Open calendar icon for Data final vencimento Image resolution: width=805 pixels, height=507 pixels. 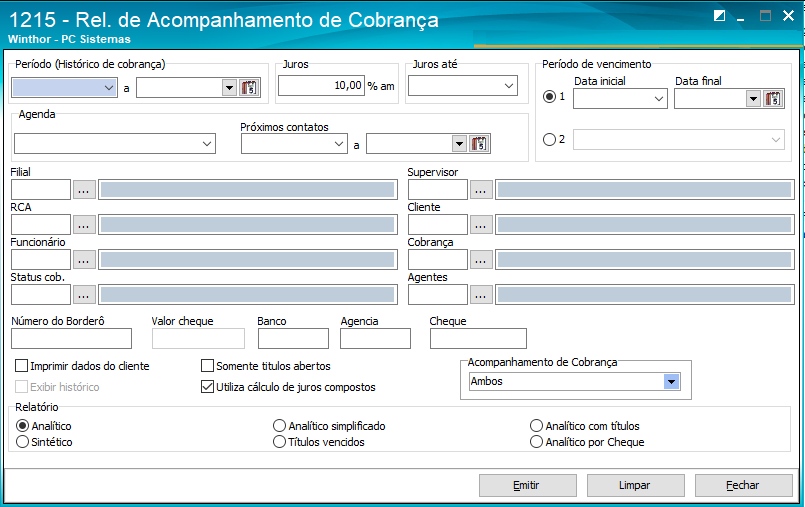[x=773, y=98]
